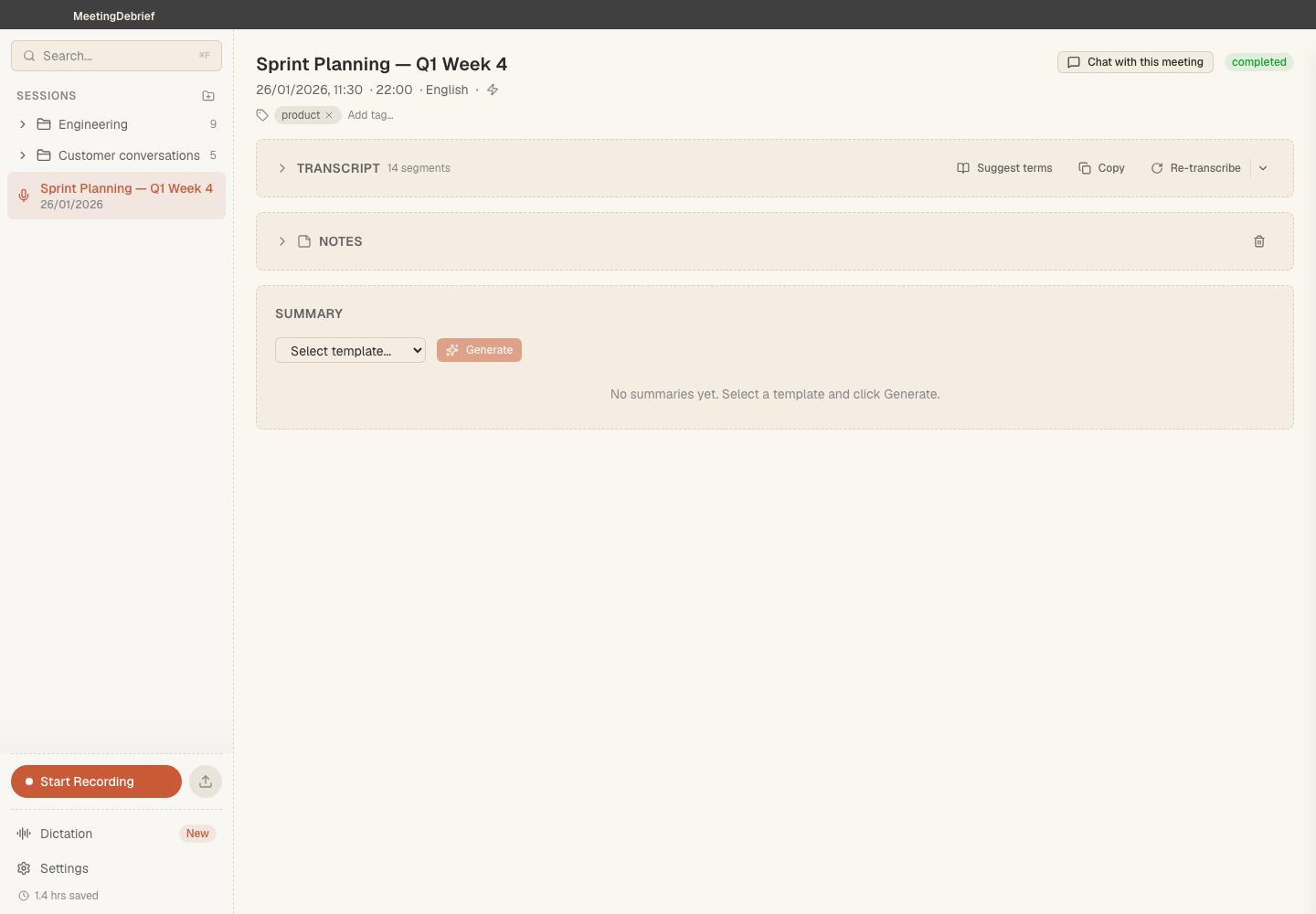Click Suggest terms button
The image size is (1316, 914).
click(x=1004, y=168)
